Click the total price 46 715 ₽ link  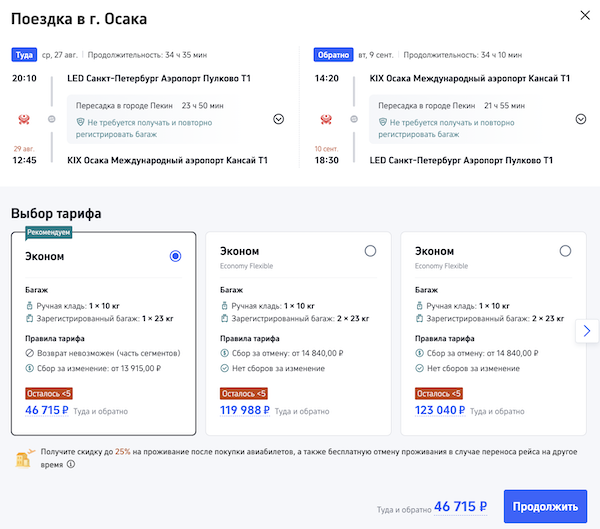click(x=460, y=506)
